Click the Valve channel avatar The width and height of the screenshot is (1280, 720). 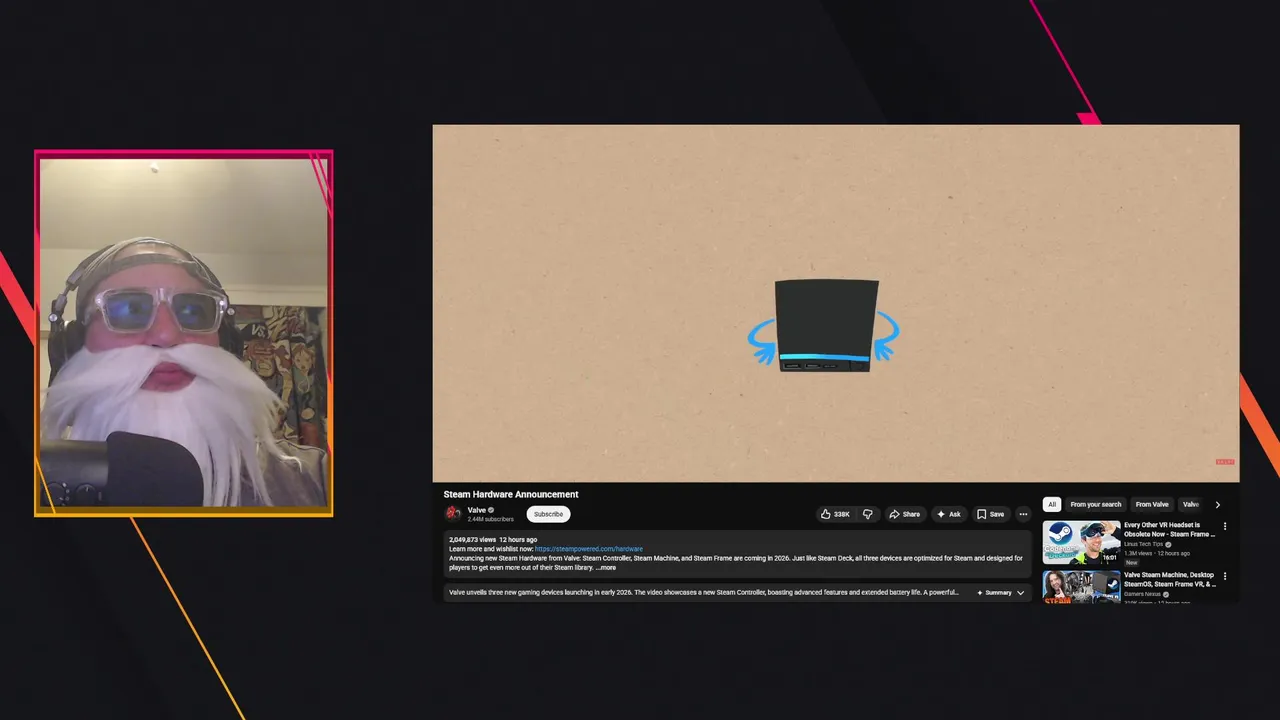pyautogui.click(x=453, y=514)
